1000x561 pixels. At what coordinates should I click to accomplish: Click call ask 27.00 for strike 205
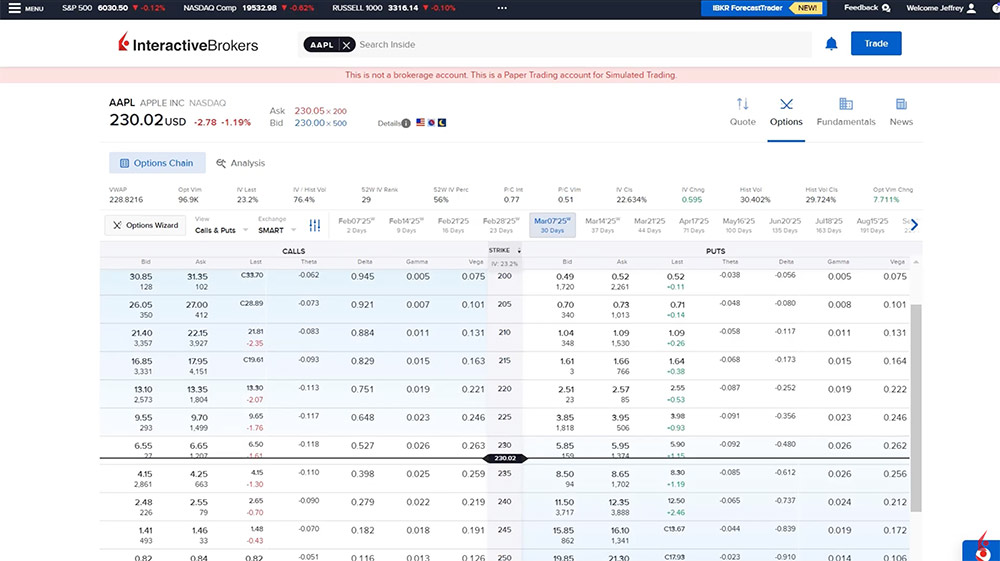coord(197,305)
